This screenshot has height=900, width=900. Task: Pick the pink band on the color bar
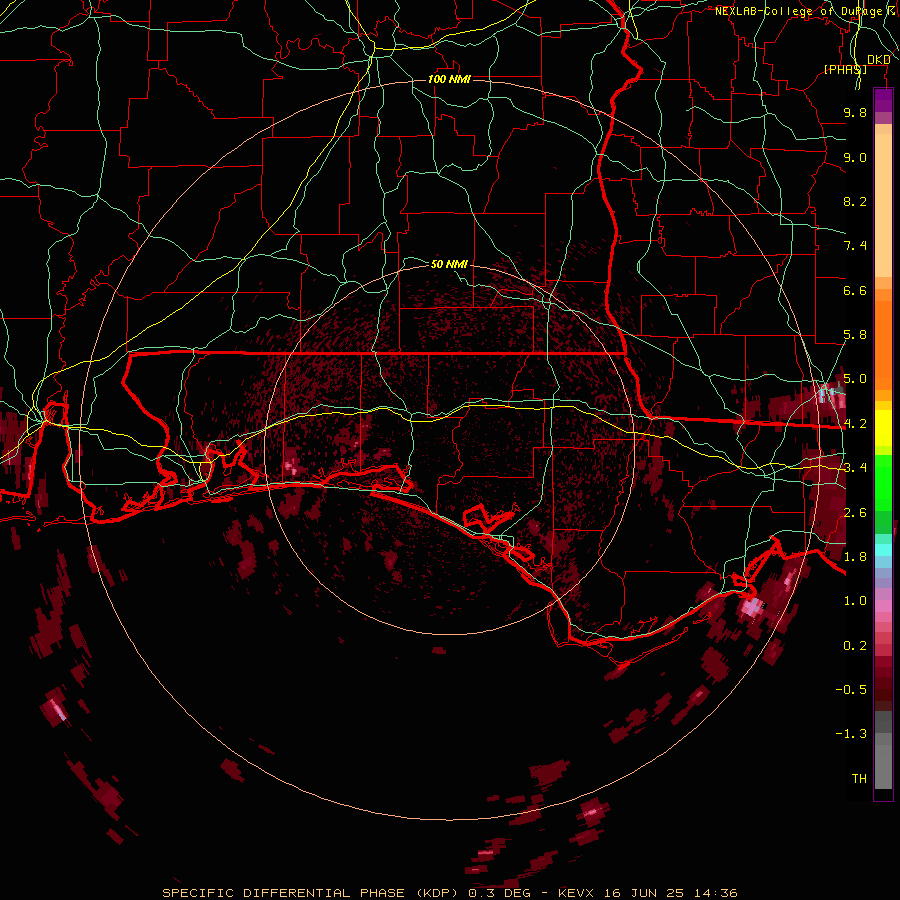click(883, 606)
